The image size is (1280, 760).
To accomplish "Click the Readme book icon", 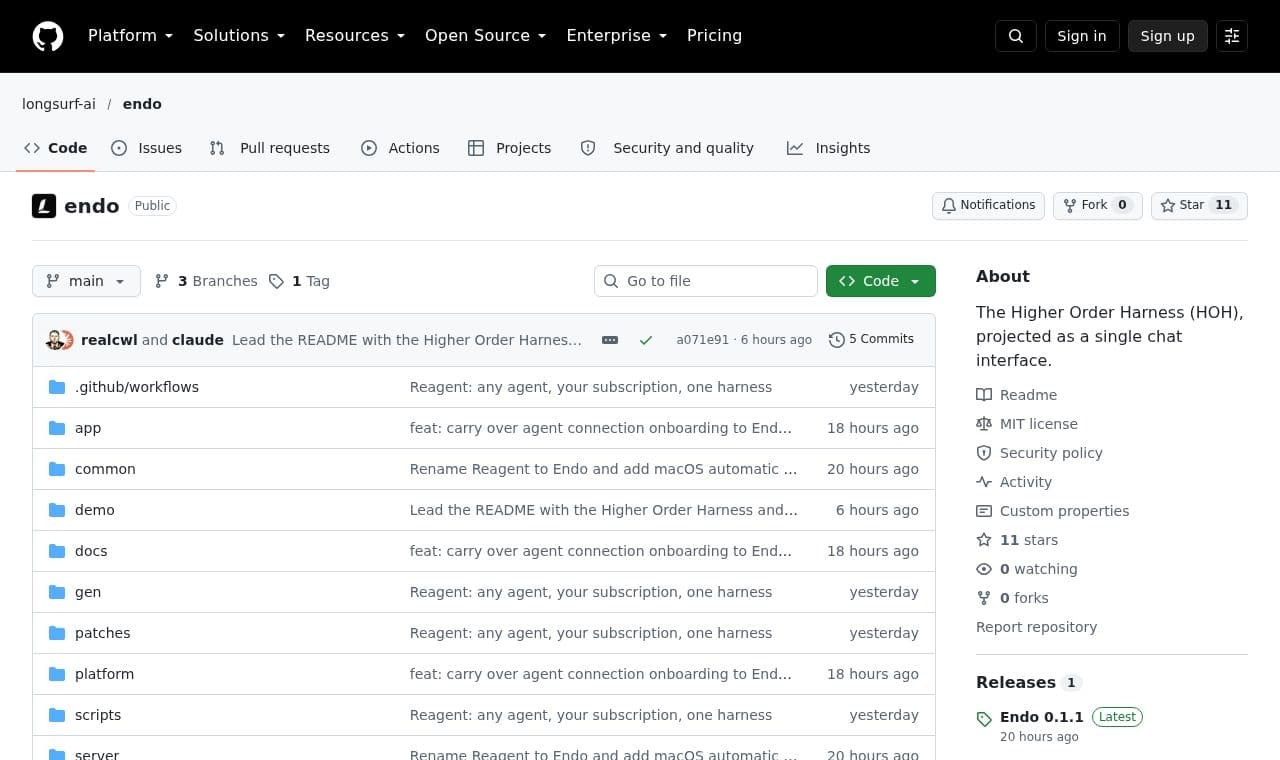I will tap(984, 395).
